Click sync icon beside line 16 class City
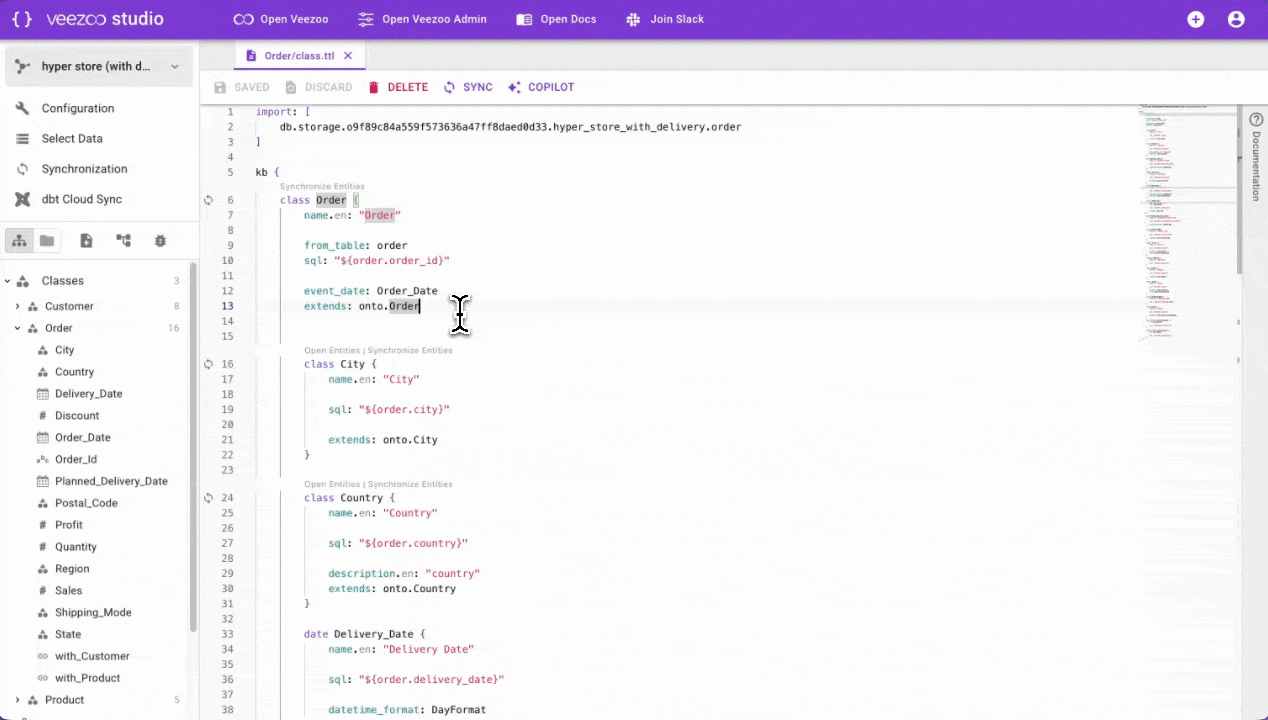The image size is (1268, 720). (208, 364)
